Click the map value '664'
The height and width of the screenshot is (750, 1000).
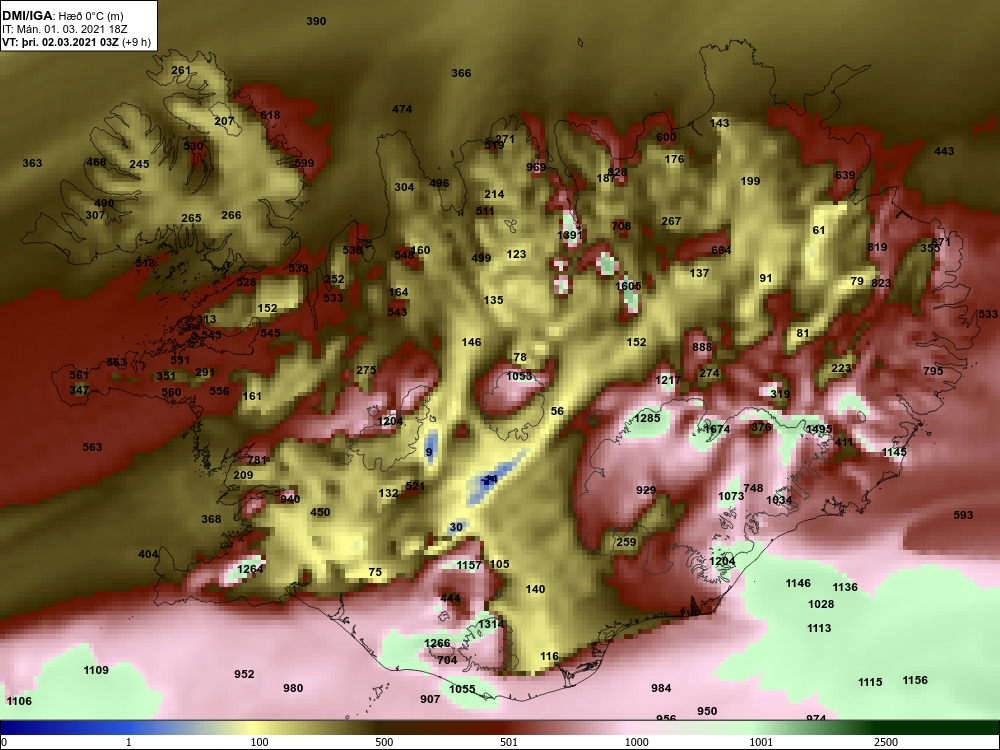coord(721,251)
